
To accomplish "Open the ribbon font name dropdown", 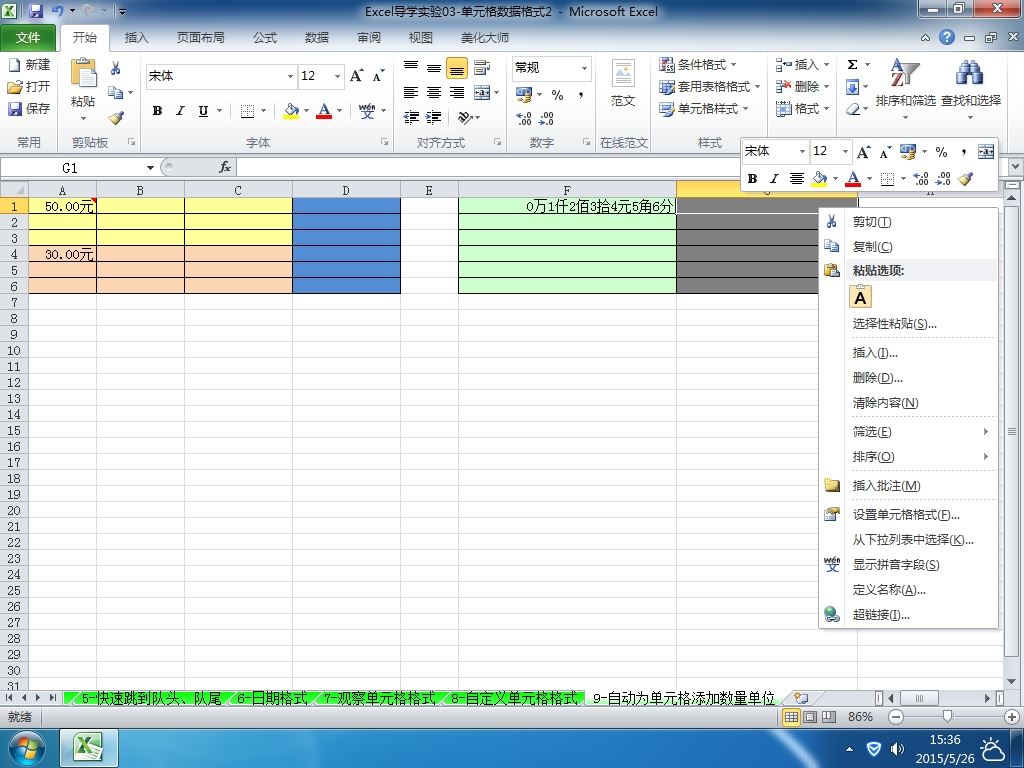I will 290,76.
